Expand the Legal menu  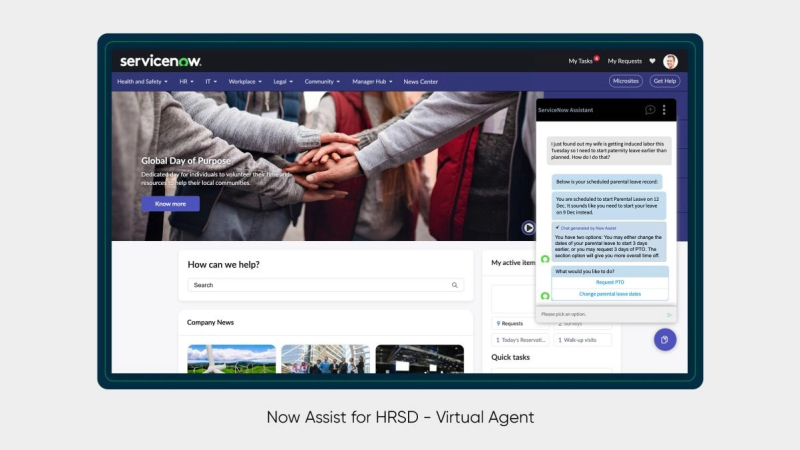coord(283,82)
